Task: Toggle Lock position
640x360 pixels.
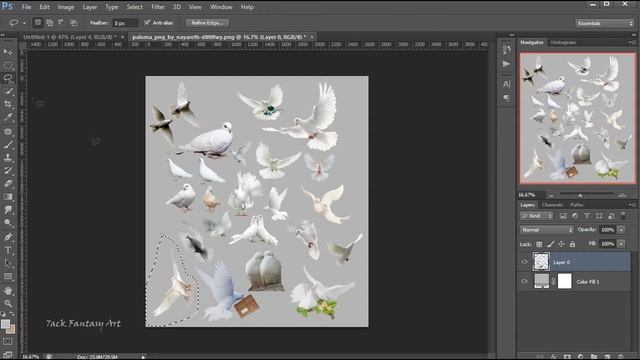Action: tap(561, 244)
